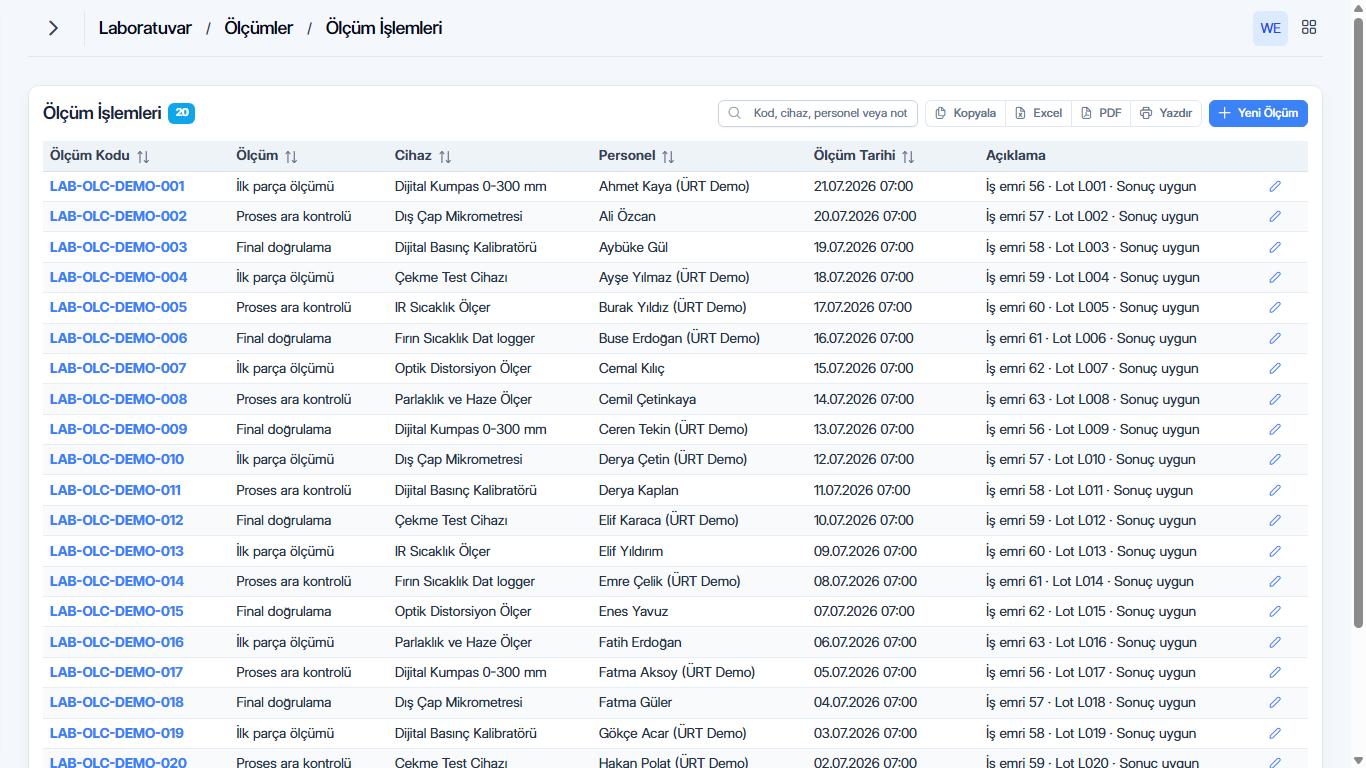
Task: Export table to Excel
Action: [1038, 113]
